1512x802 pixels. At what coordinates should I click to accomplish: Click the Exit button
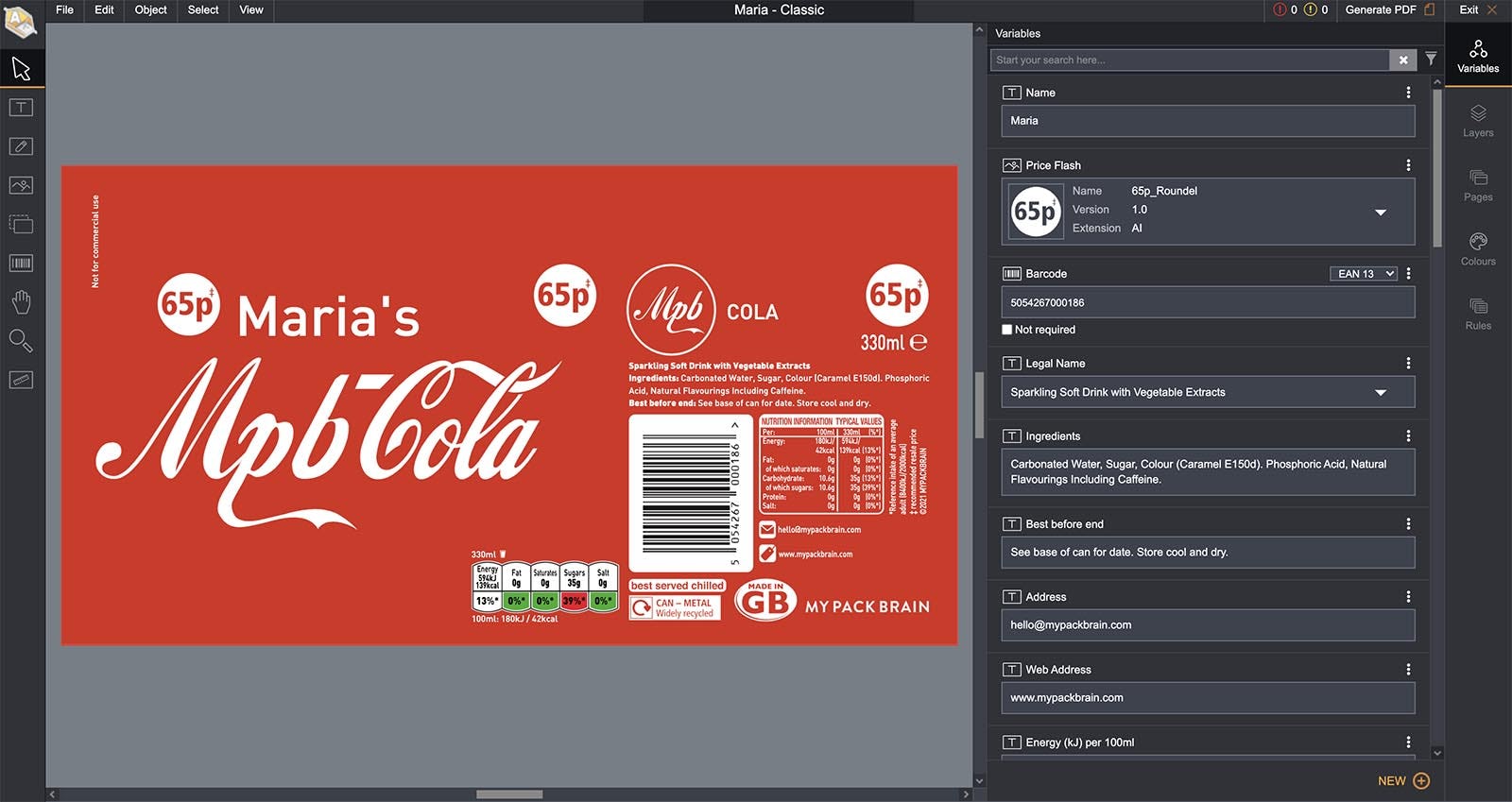coord(1478,9)
